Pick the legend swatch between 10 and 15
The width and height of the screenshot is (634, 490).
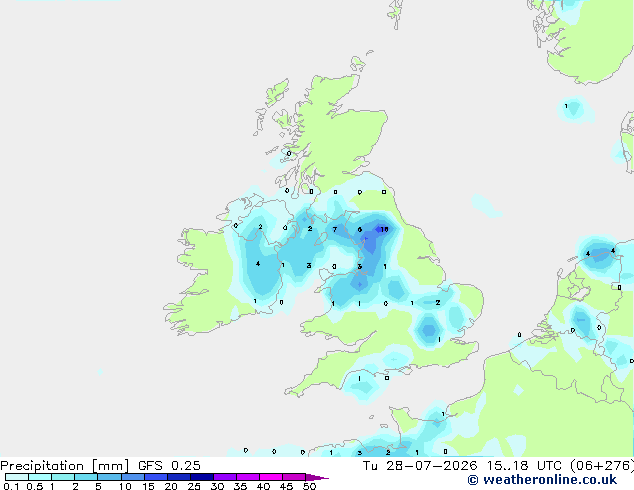pos(133,477)
